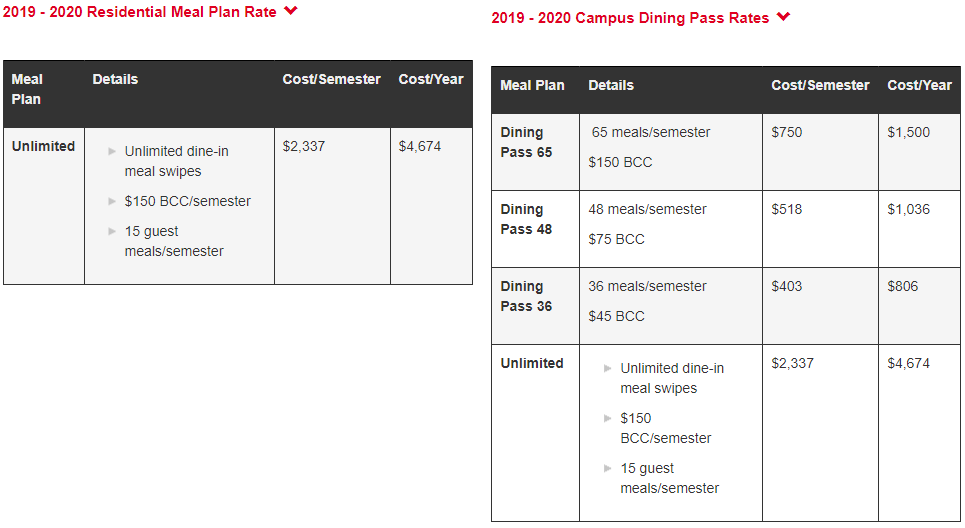Click the $1,500 yearly cost cell
The height and width of the screenshot is (528, 965).
(x=908, y=132)
